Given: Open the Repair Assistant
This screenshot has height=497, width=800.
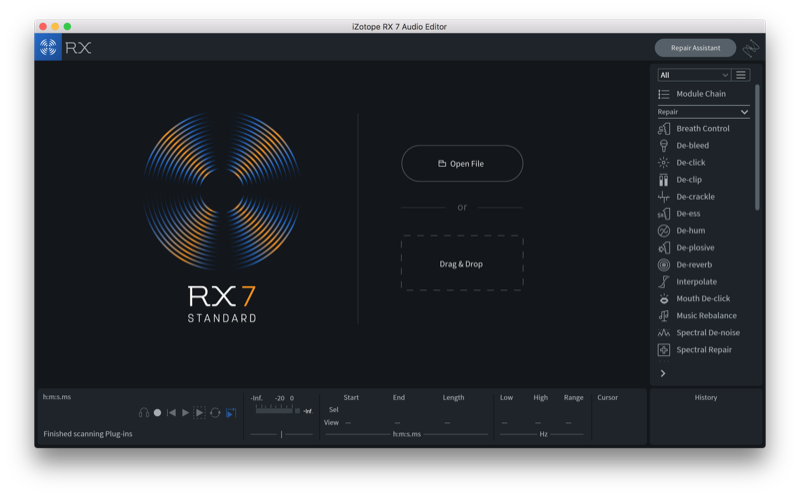Looking at the screenshot, I should 695,48.
